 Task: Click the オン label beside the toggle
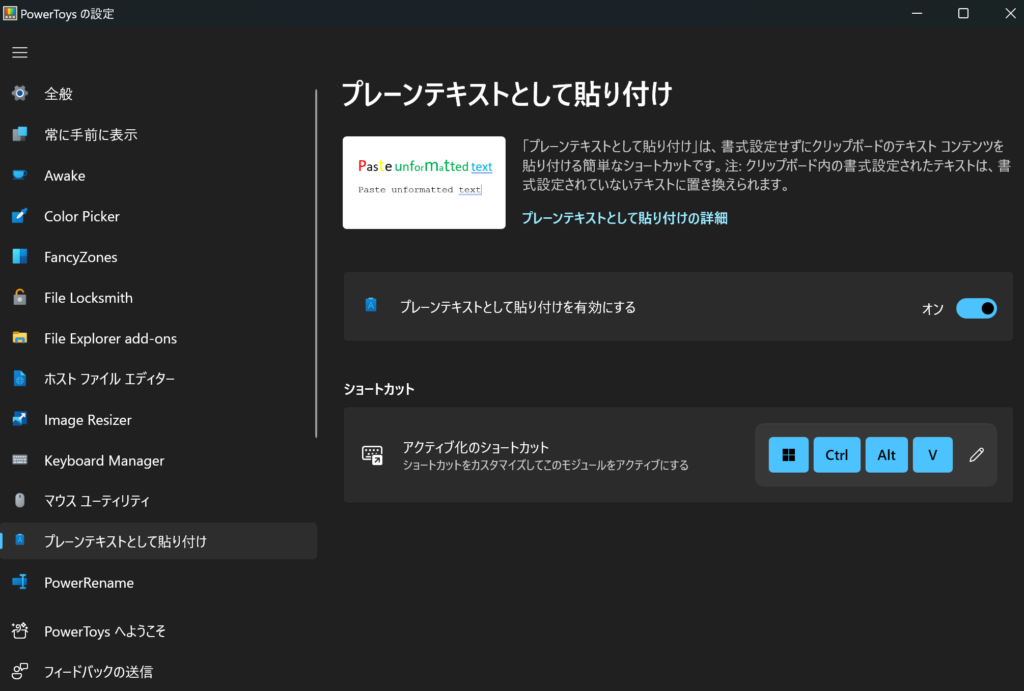[932, 309]
